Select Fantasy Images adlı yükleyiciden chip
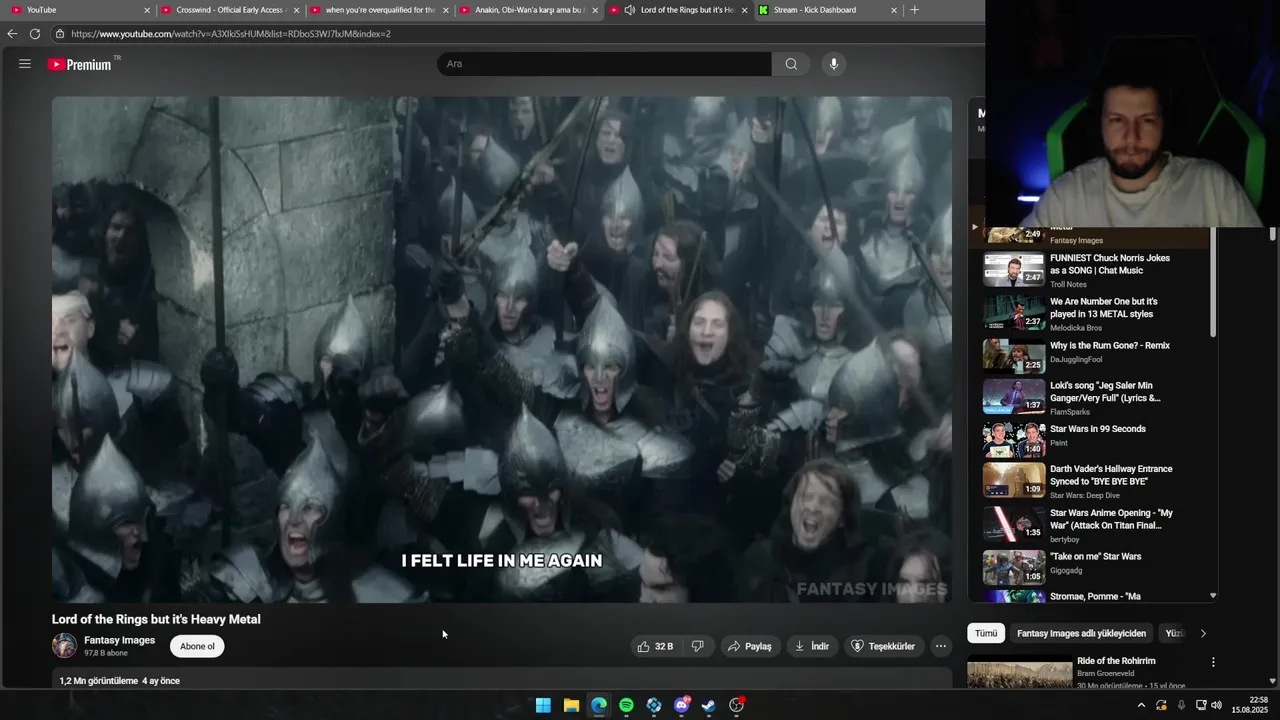The width and height of the screenshot is (1280, 720). click(x=1081, y=633)
